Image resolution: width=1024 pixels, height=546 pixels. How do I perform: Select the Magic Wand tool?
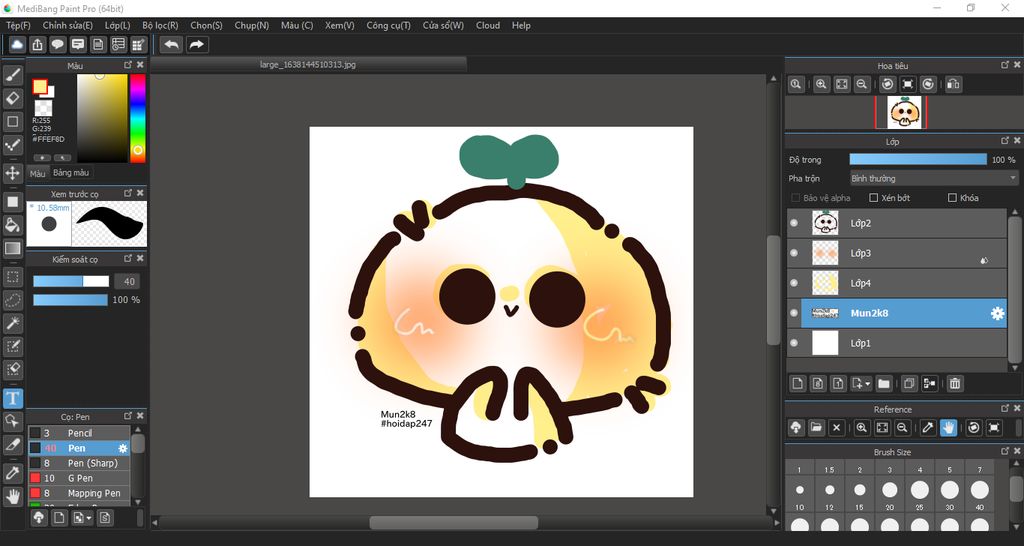(13, 323)
